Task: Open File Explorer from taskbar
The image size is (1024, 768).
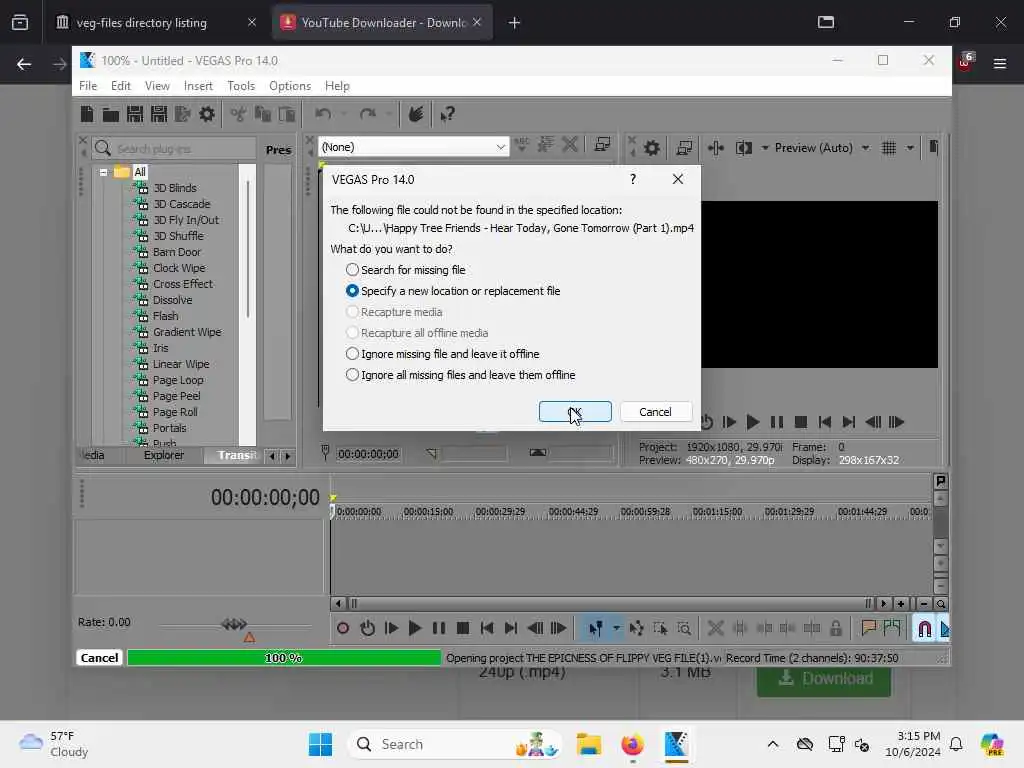Action: [x=588, y=744]
